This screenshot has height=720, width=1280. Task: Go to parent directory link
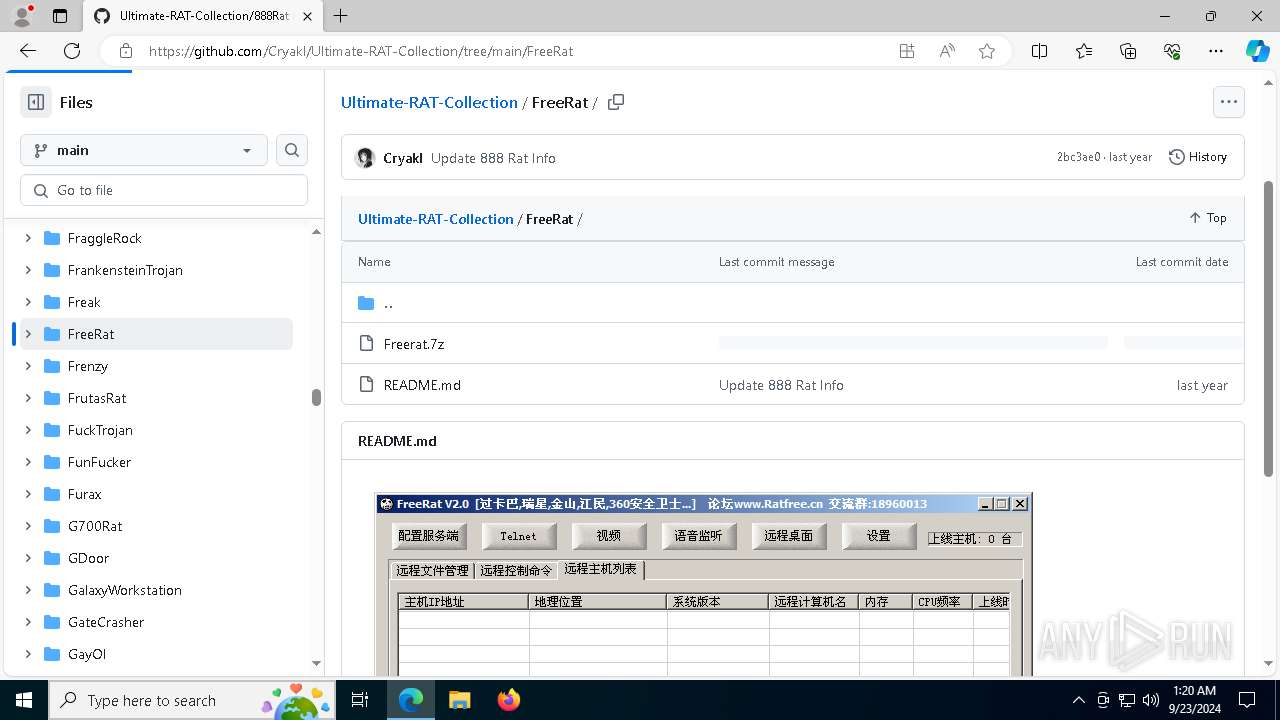(388, 303)
